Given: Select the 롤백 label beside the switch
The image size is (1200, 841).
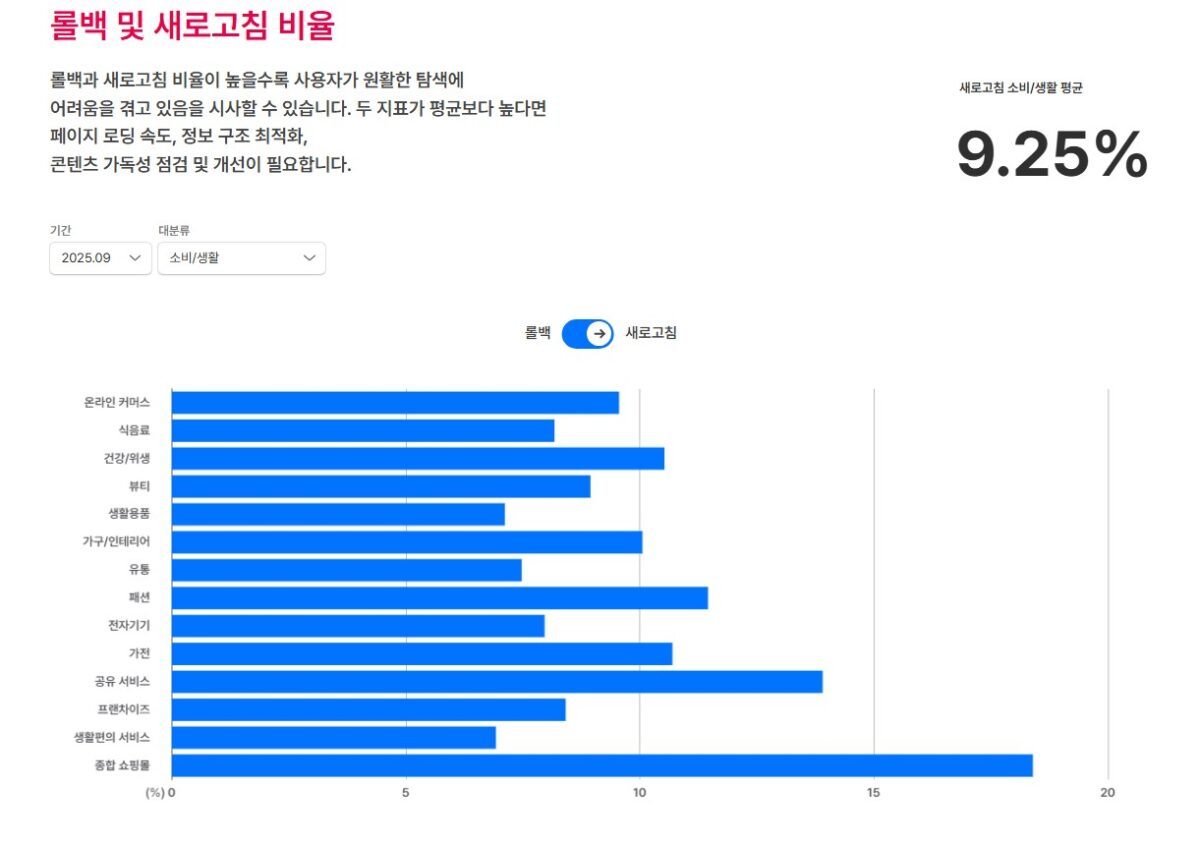Looking at the screenshot, I should (538, 334).
